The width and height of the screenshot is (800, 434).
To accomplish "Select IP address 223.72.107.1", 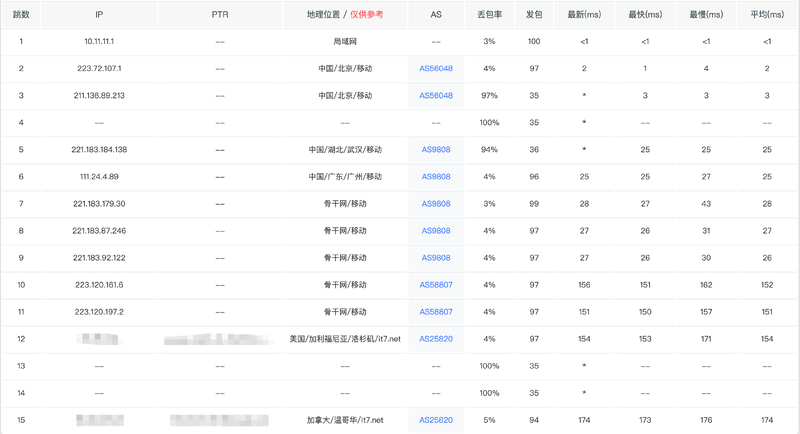I will [99, 68].
